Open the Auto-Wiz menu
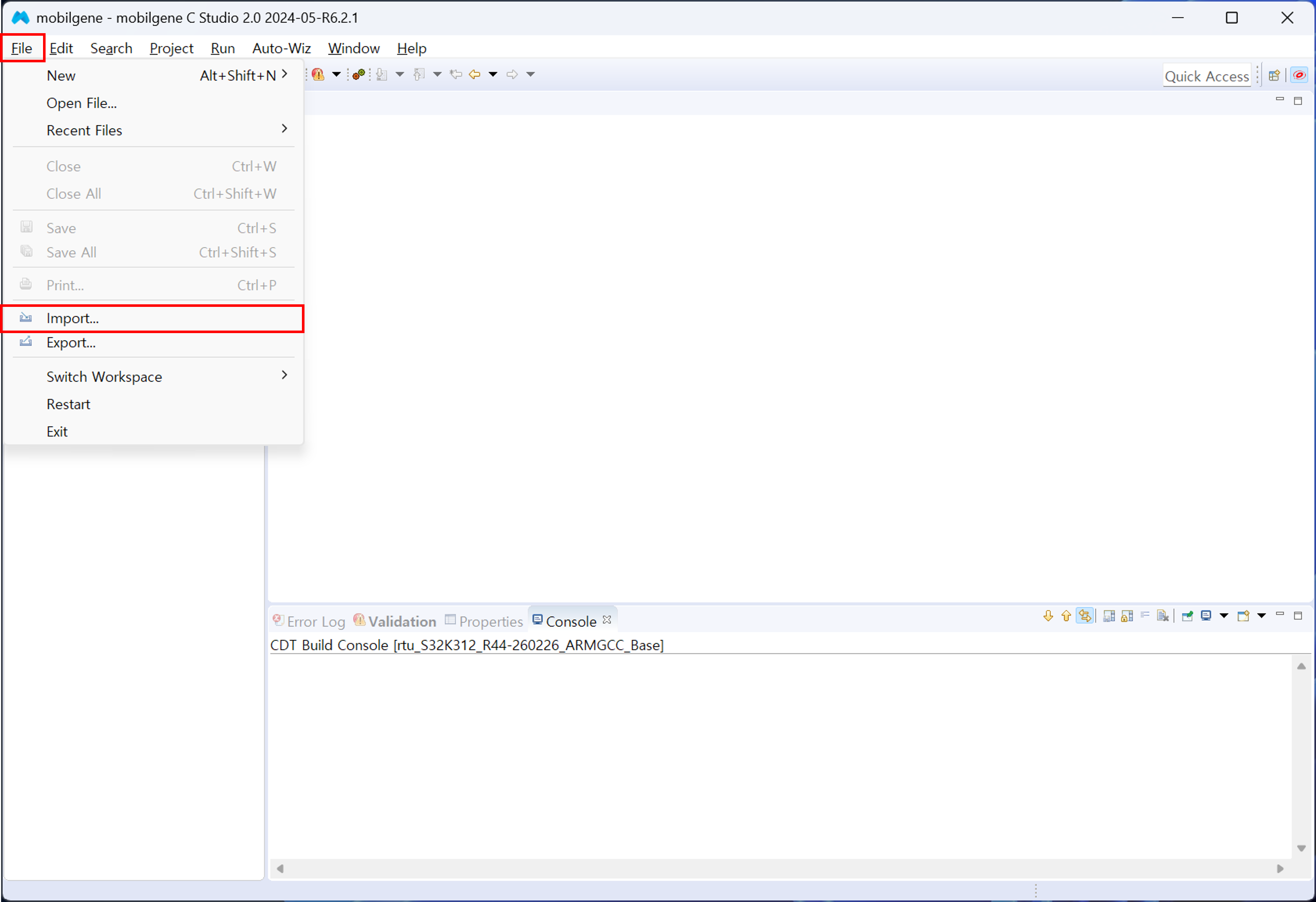The height and width of the screenshot is (902, 1316). coord(282,48)
